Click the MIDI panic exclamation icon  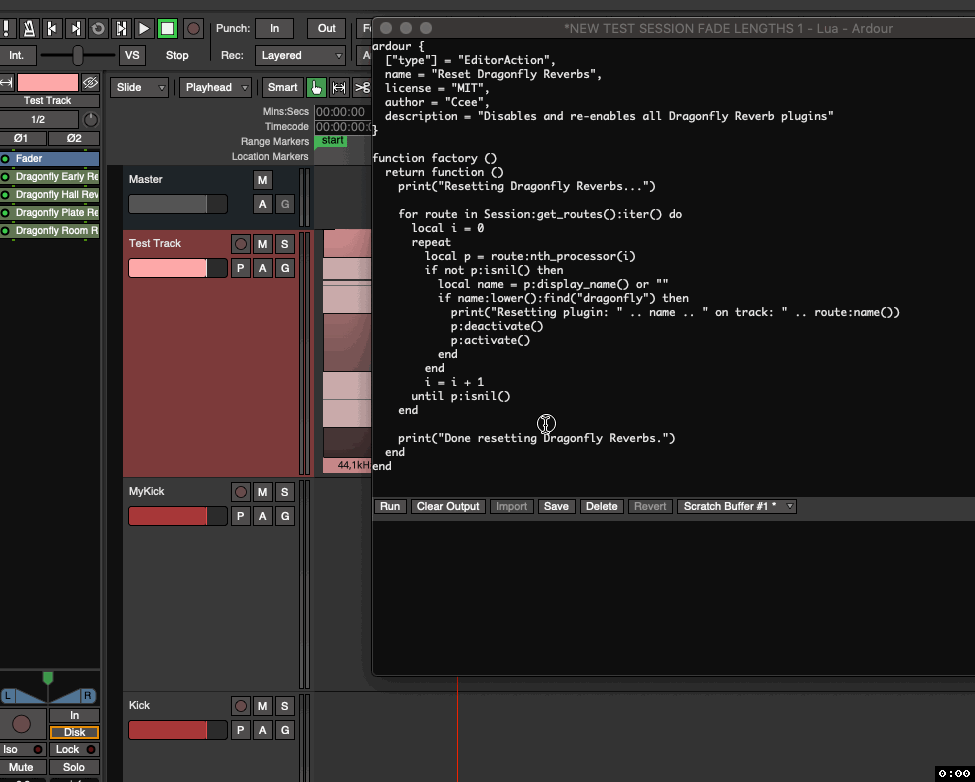tap(8, 28)
